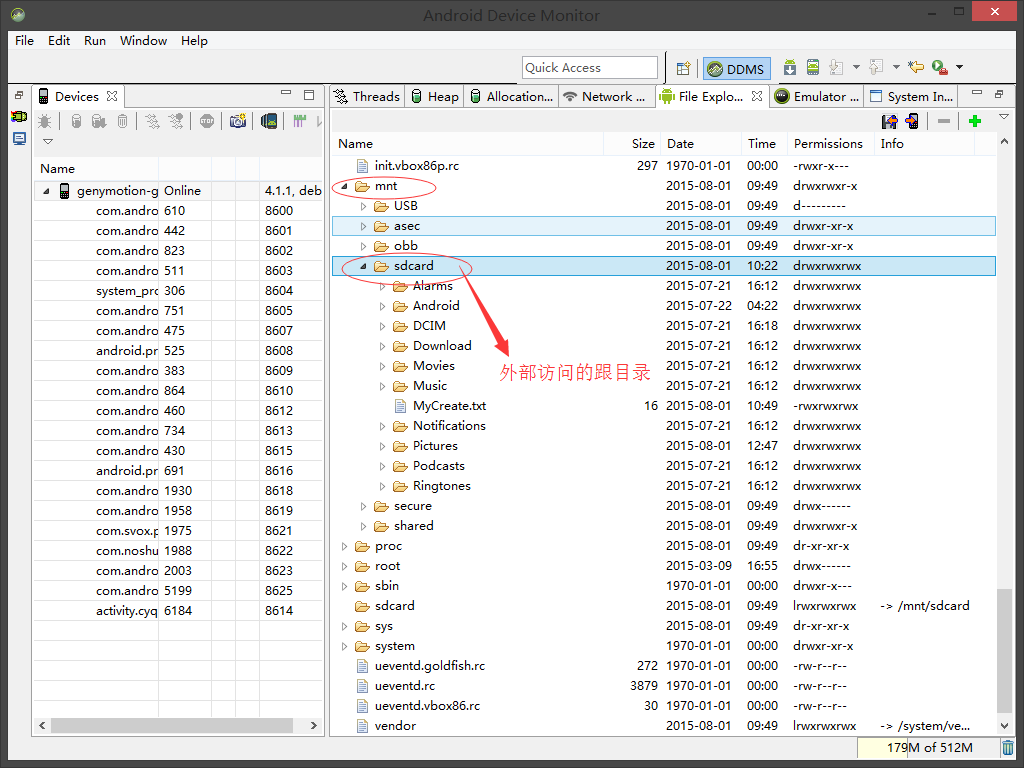1024x768 pixels.
Task: Click the Update Threads icon
Action: coord(152,121)
